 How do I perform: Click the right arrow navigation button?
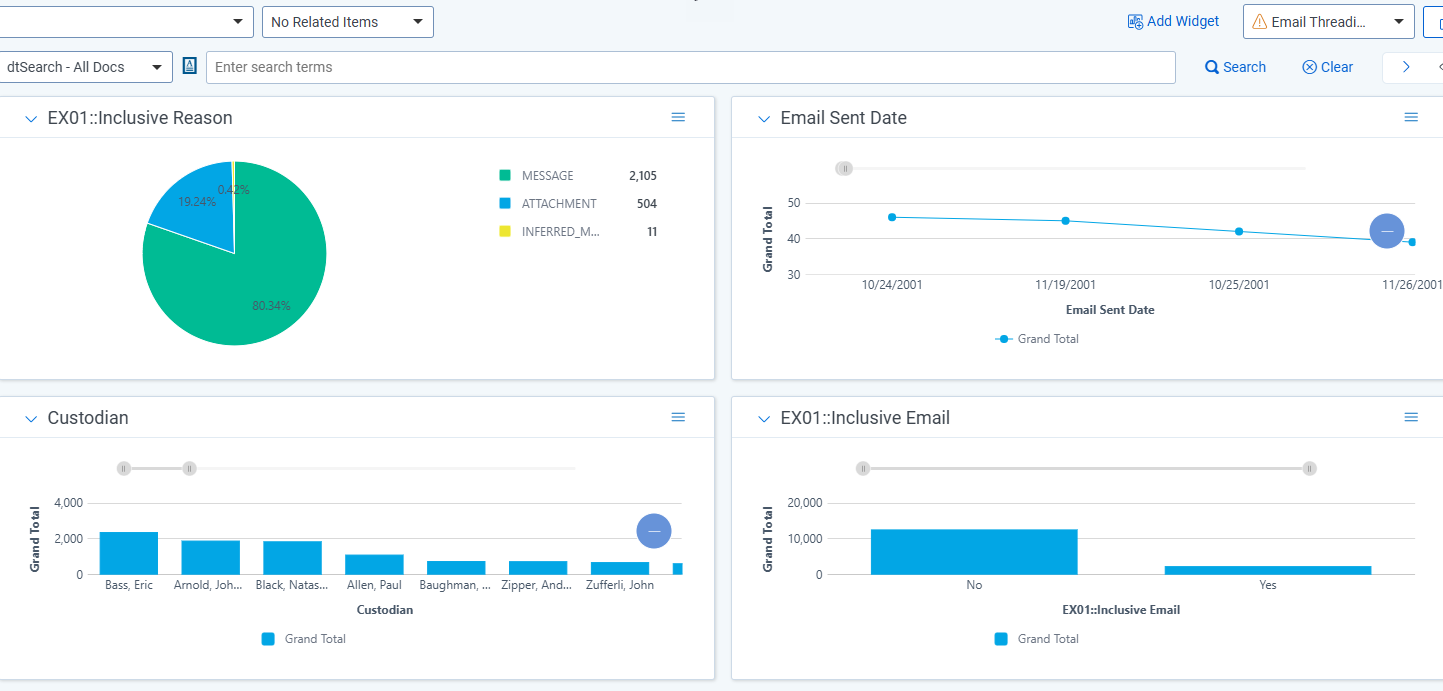[x=1406, y=67]
